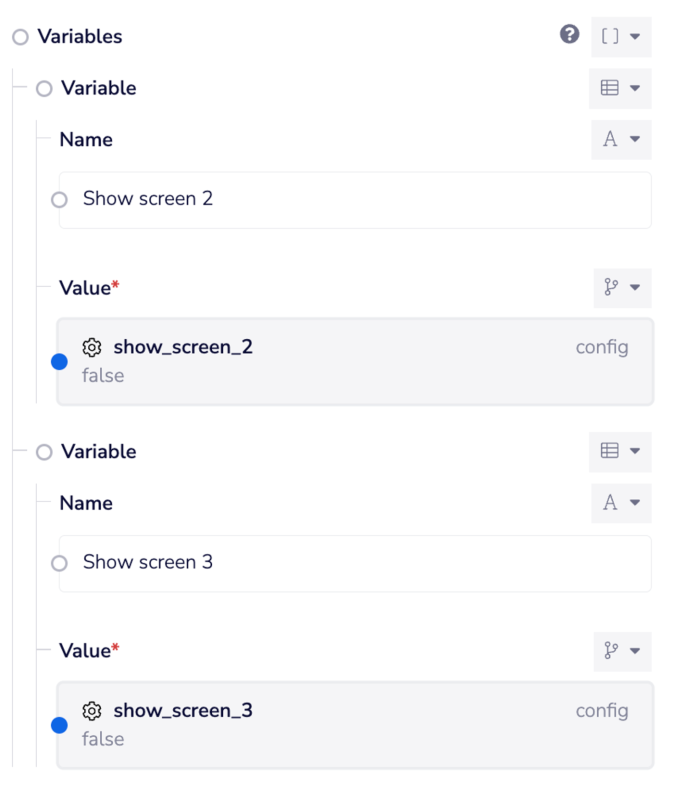
Task: Toggle the circle next to first Variable
Action: [44, 89]
